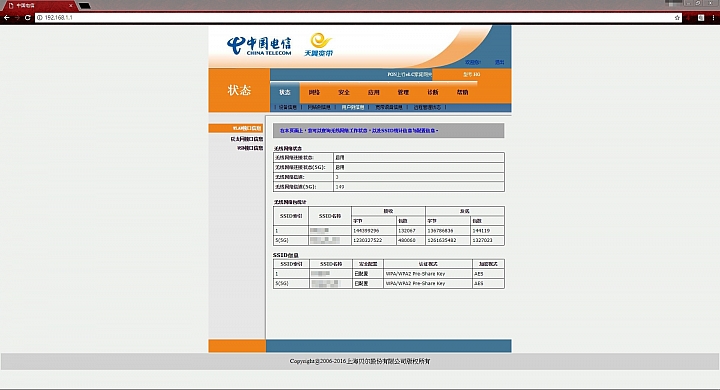This screenshot has height=390, width=720.
Task: Open the 用户侧信息 submenu item
Action: pos(353,107)
